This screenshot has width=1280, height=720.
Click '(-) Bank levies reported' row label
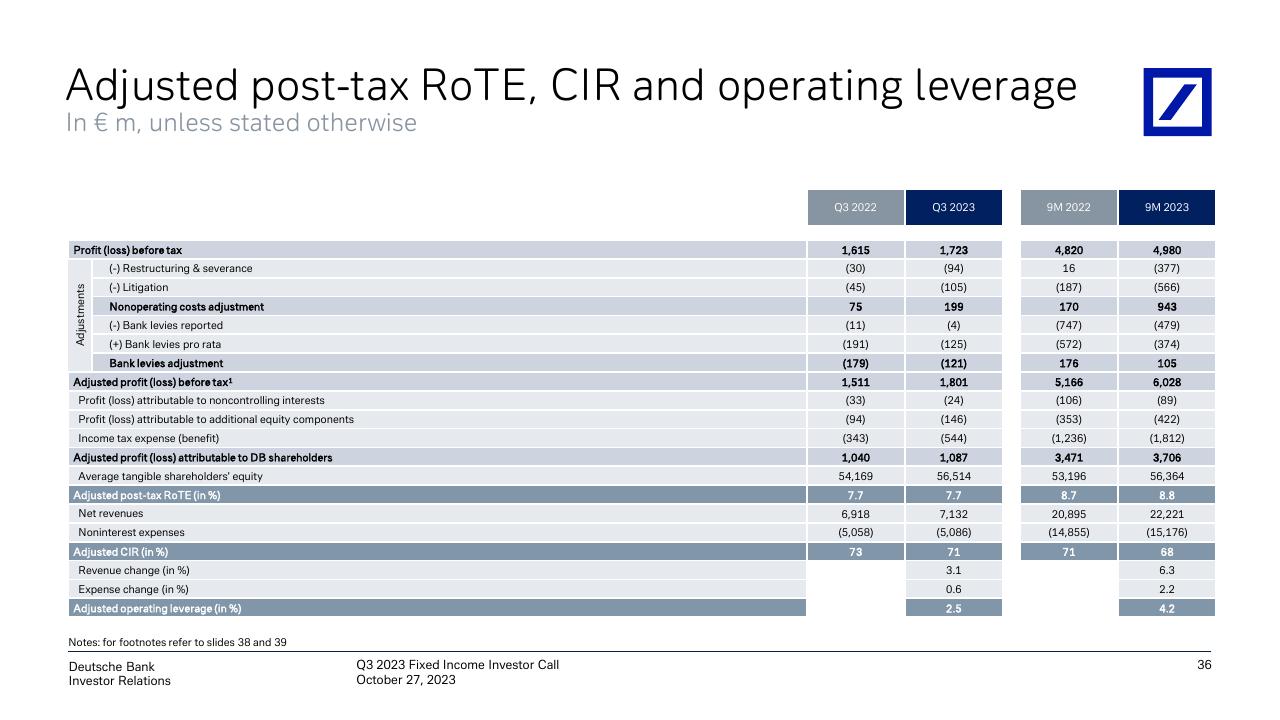click(166, 325)
